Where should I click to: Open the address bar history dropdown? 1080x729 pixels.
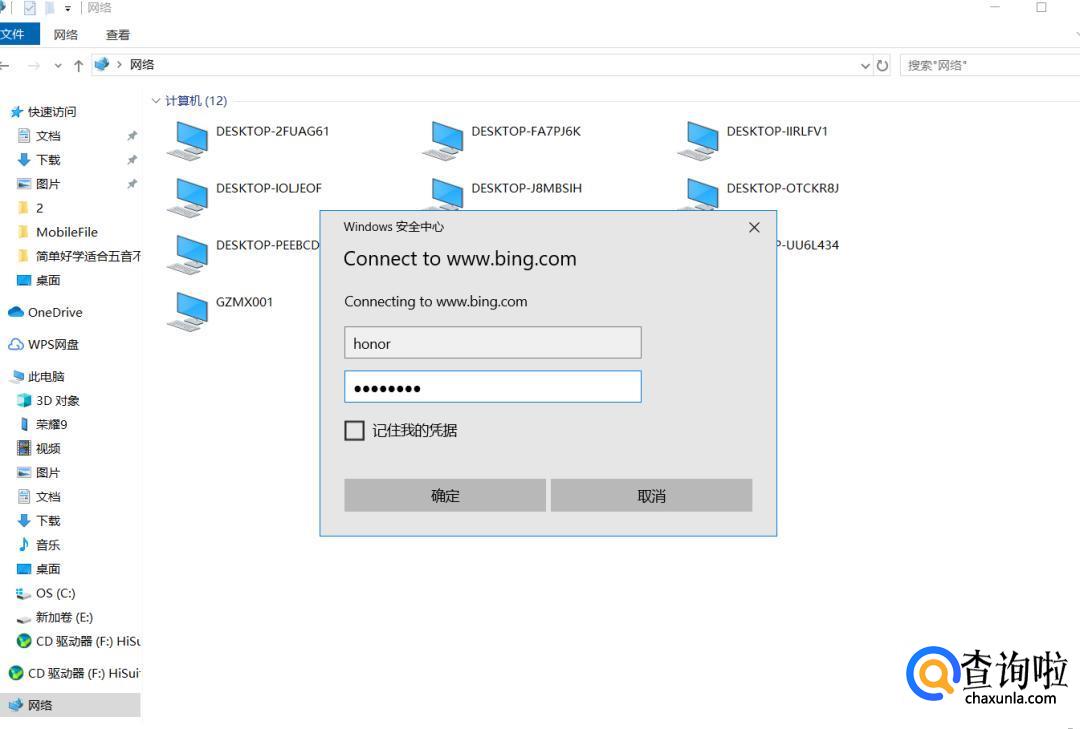coord(865,65)
